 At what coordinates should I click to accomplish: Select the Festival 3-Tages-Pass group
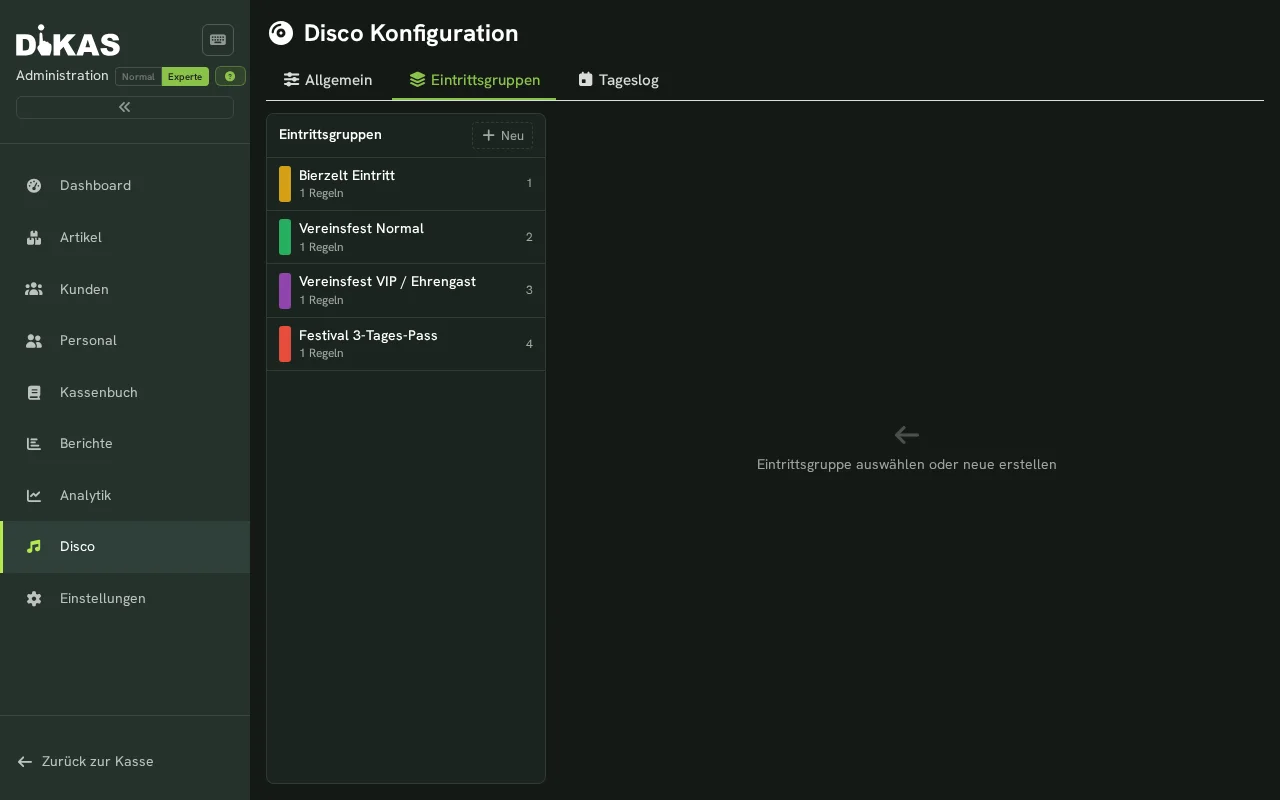tap(406, 344)
